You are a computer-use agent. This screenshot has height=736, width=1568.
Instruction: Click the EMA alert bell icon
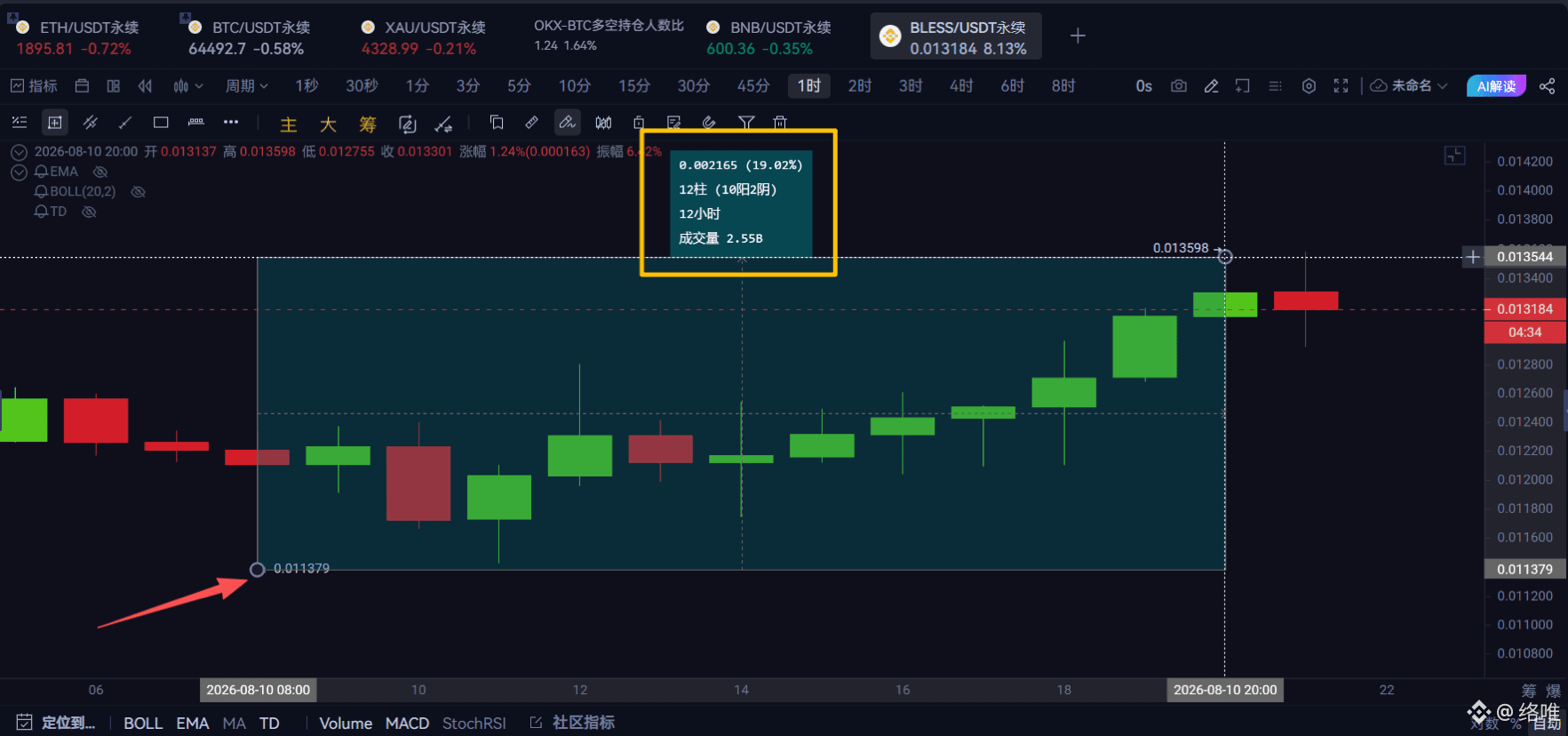click(x=41, y=172)
